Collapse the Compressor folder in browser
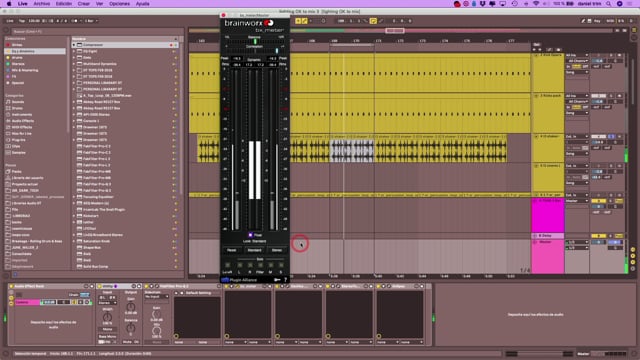The width and height of the screenshot is (640, 360). (74, 45)
